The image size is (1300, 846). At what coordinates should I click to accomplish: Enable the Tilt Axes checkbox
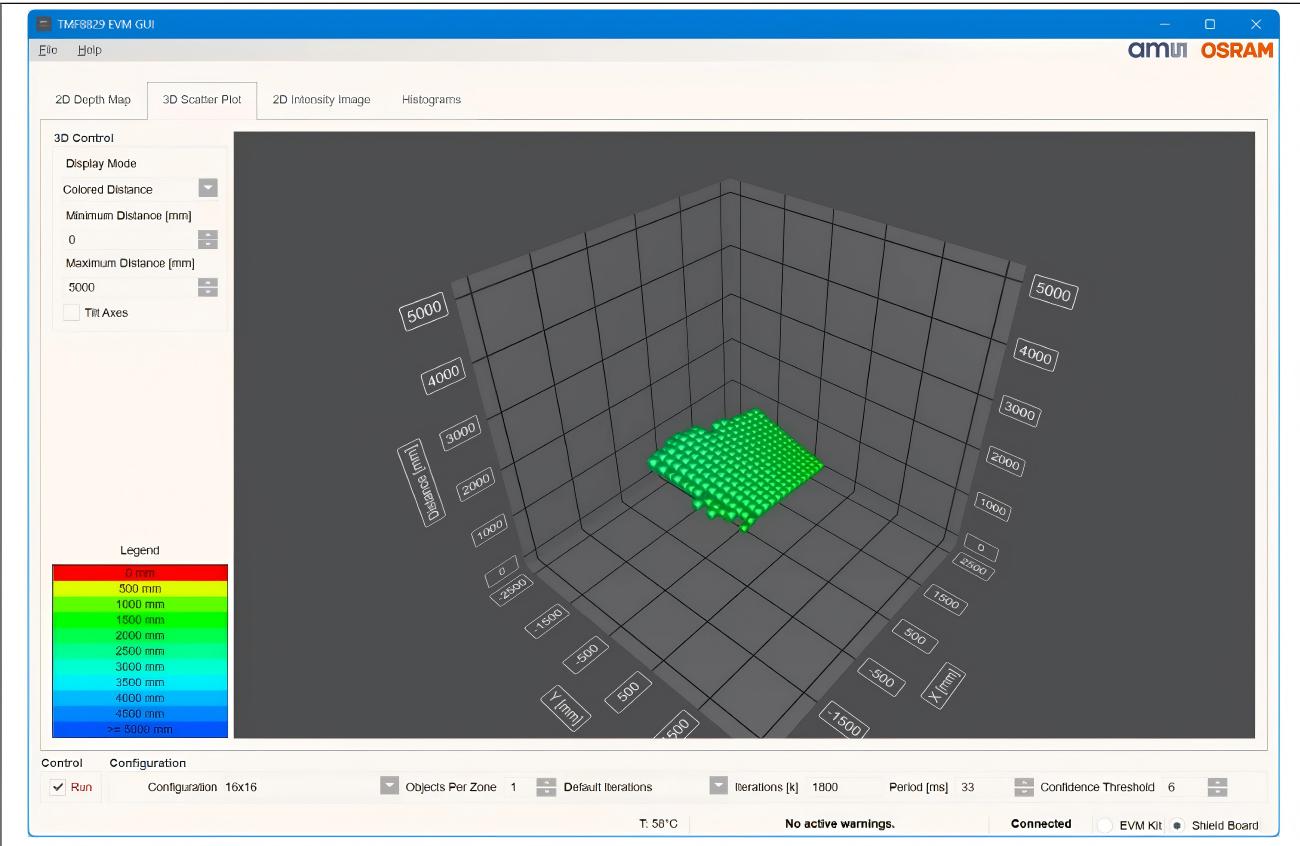(x=71, y=312)
